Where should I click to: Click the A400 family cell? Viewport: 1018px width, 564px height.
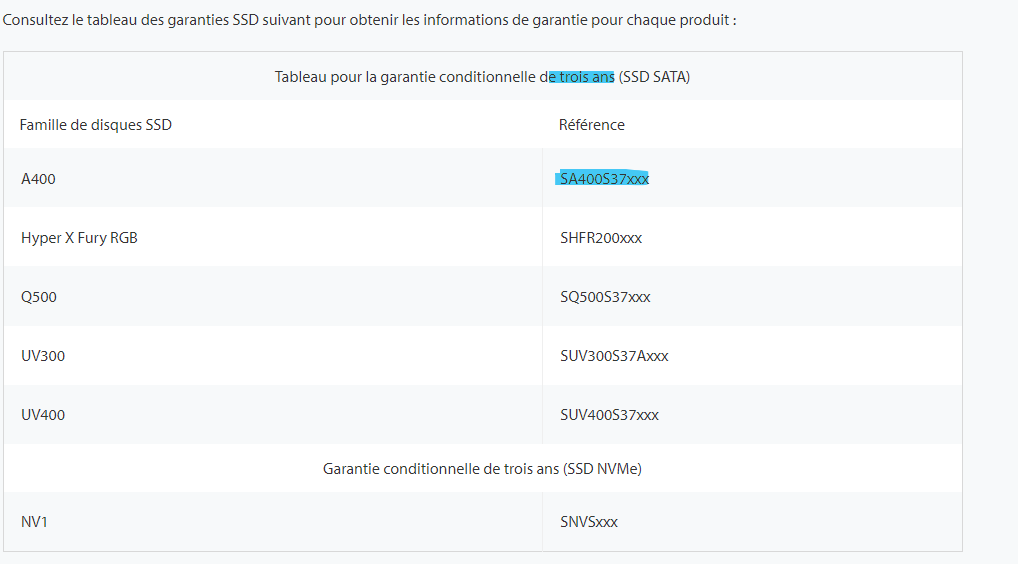pos(39,179)
